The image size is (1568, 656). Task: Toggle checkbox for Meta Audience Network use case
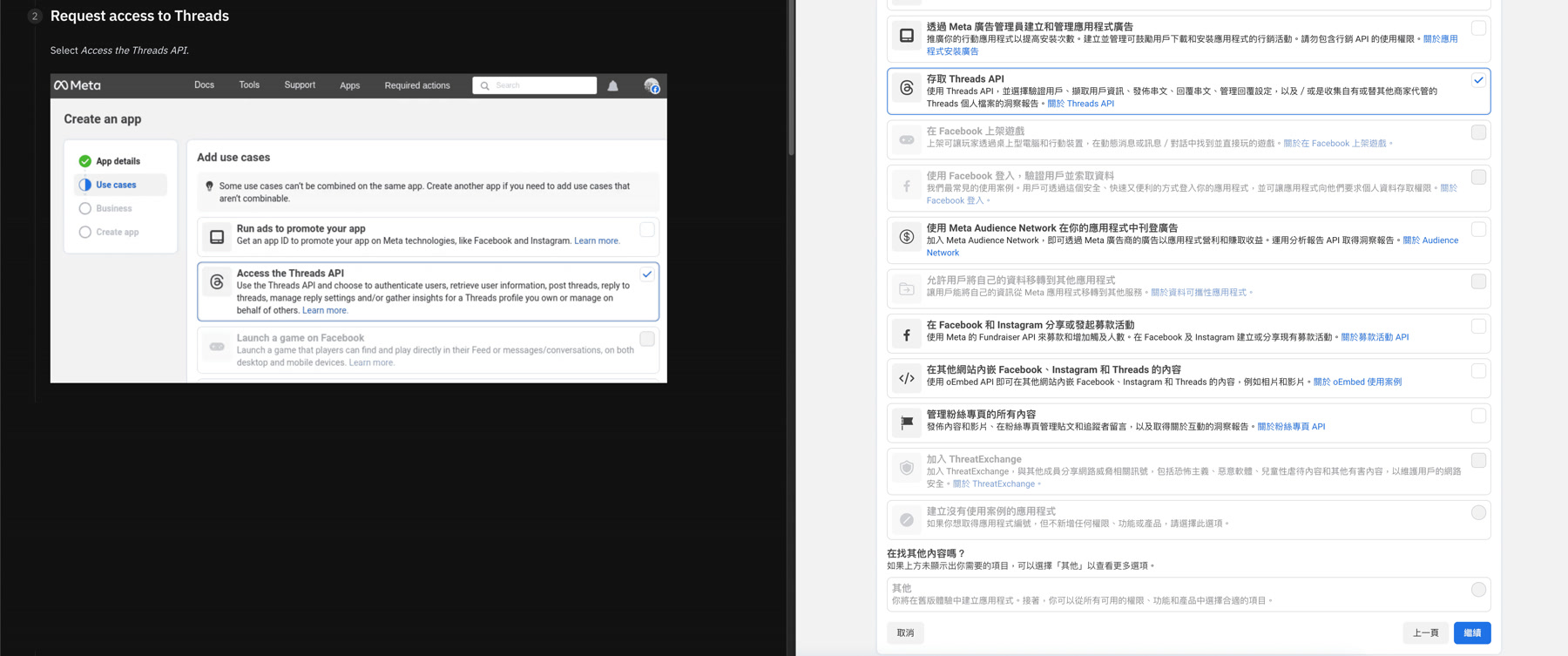(1478, 229)
